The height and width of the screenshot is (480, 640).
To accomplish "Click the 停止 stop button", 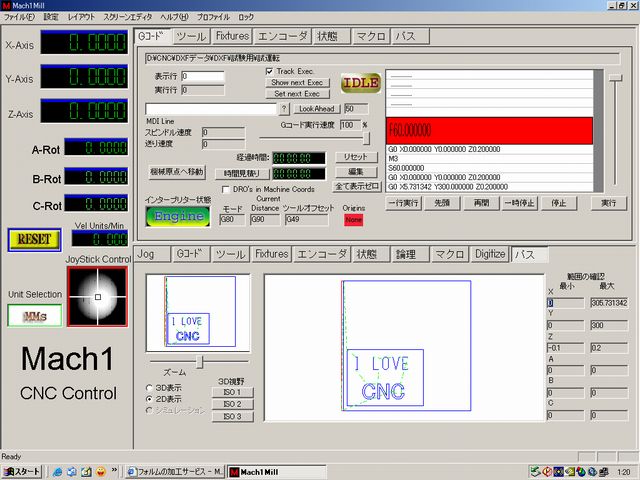I will pyautogui.click(x=559, y=203).
